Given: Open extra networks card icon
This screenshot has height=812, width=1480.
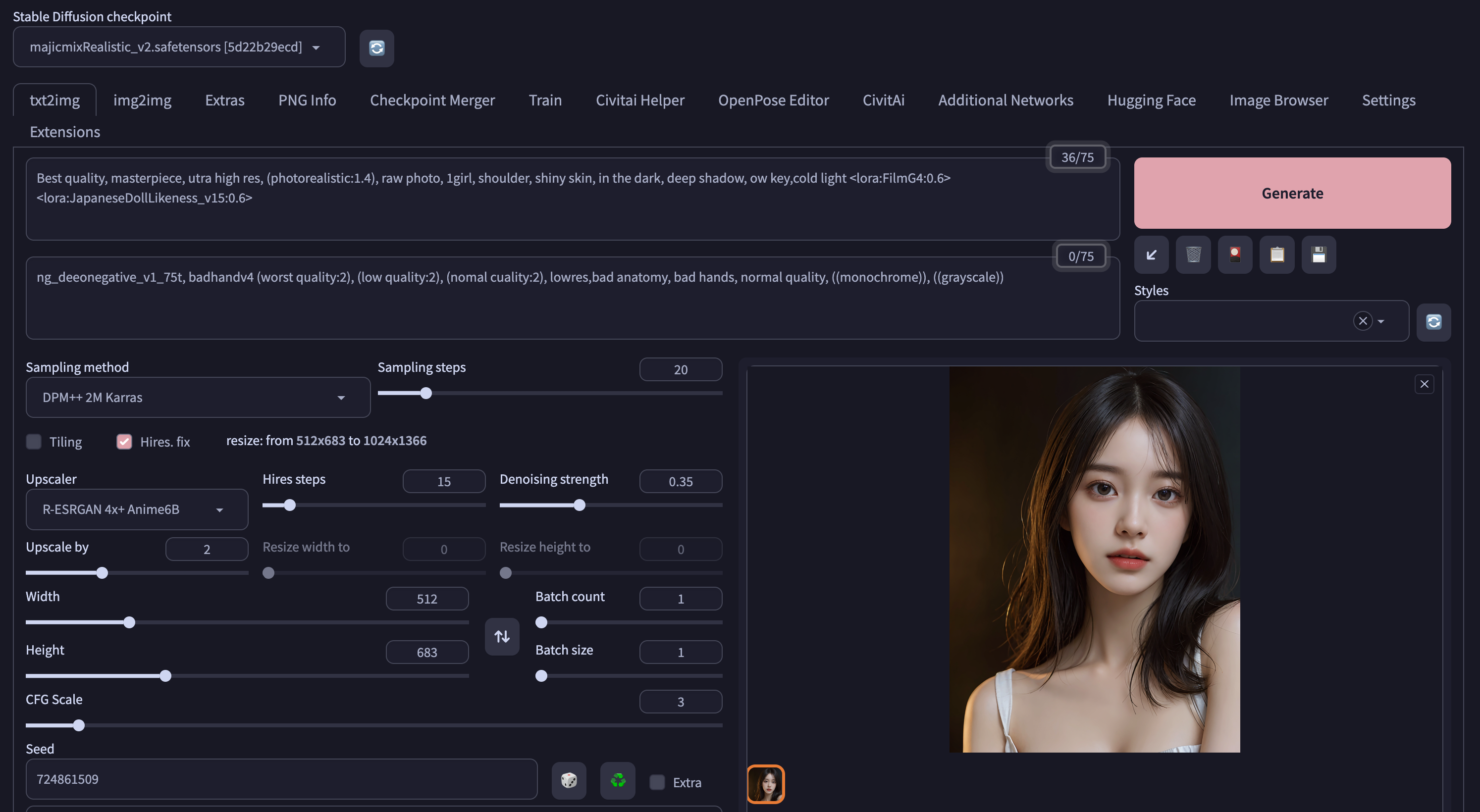Looking at the screenshot, I should [1235, 254].
